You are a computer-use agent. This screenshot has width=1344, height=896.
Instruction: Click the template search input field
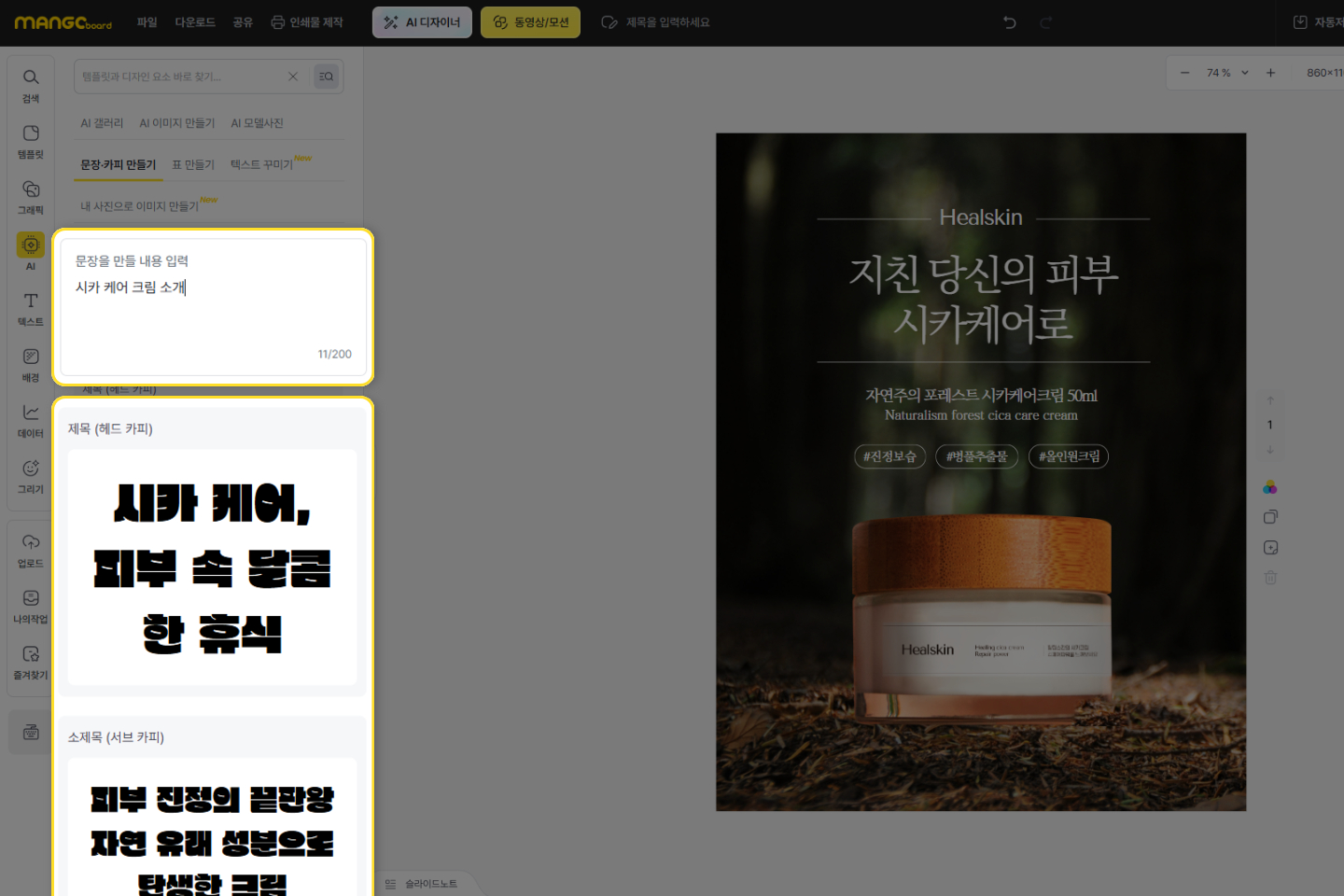pyautogui.click(x=180, y=77)
